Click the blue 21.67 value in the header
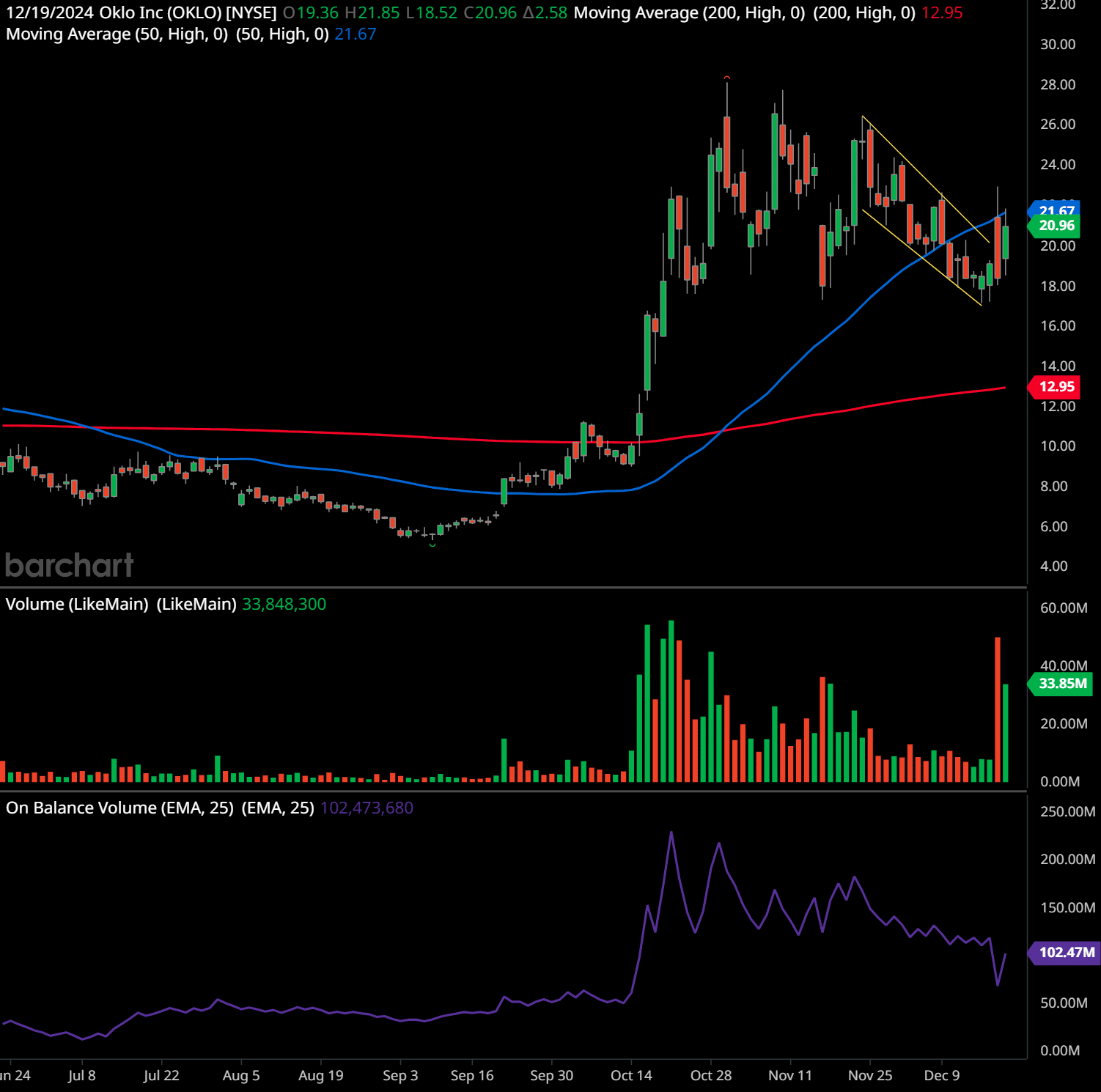Viewport: 1101px width, 1092px height. click(356, 34)
